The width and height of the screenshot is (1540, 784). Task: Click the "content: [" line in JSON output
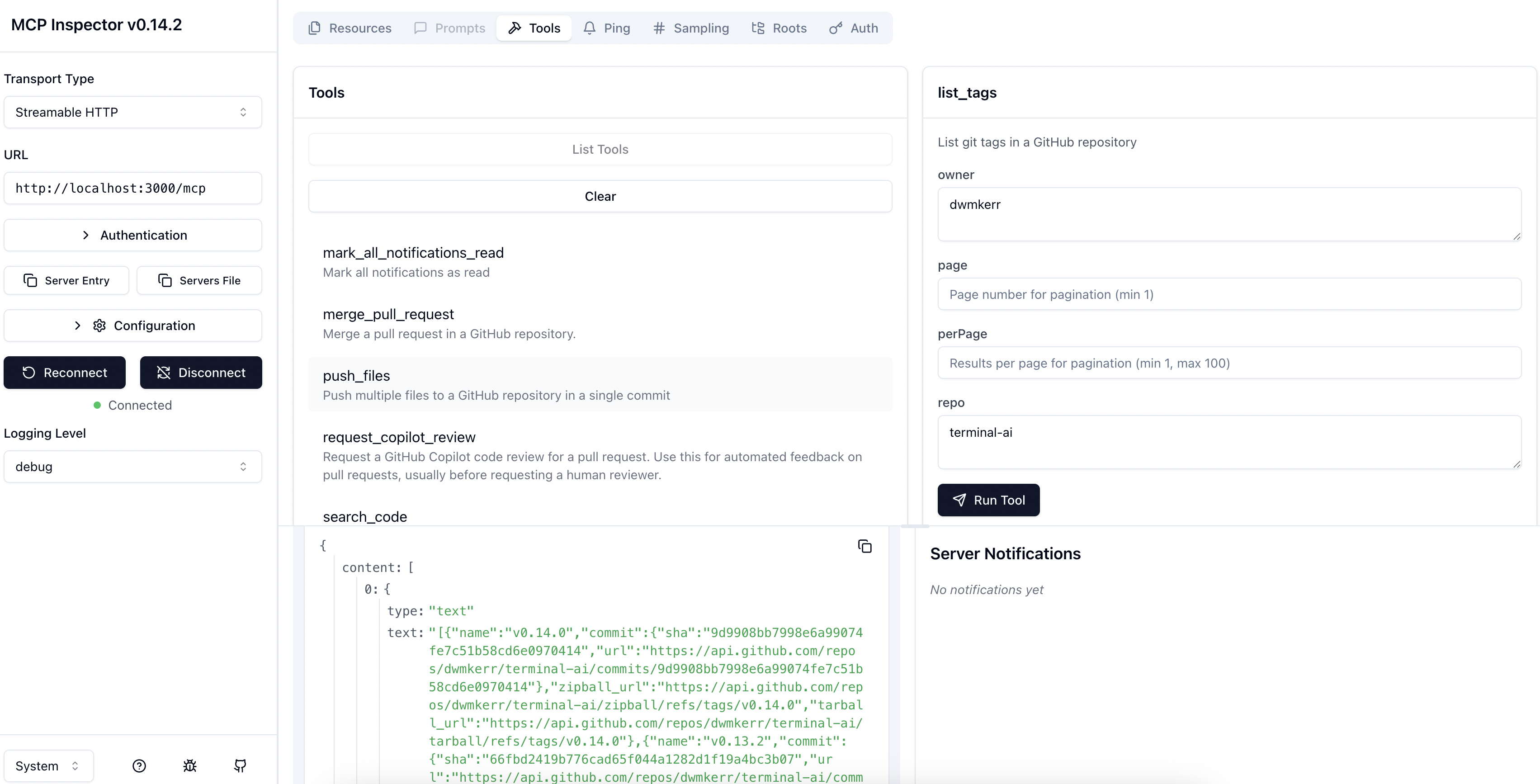coord(378,567)
